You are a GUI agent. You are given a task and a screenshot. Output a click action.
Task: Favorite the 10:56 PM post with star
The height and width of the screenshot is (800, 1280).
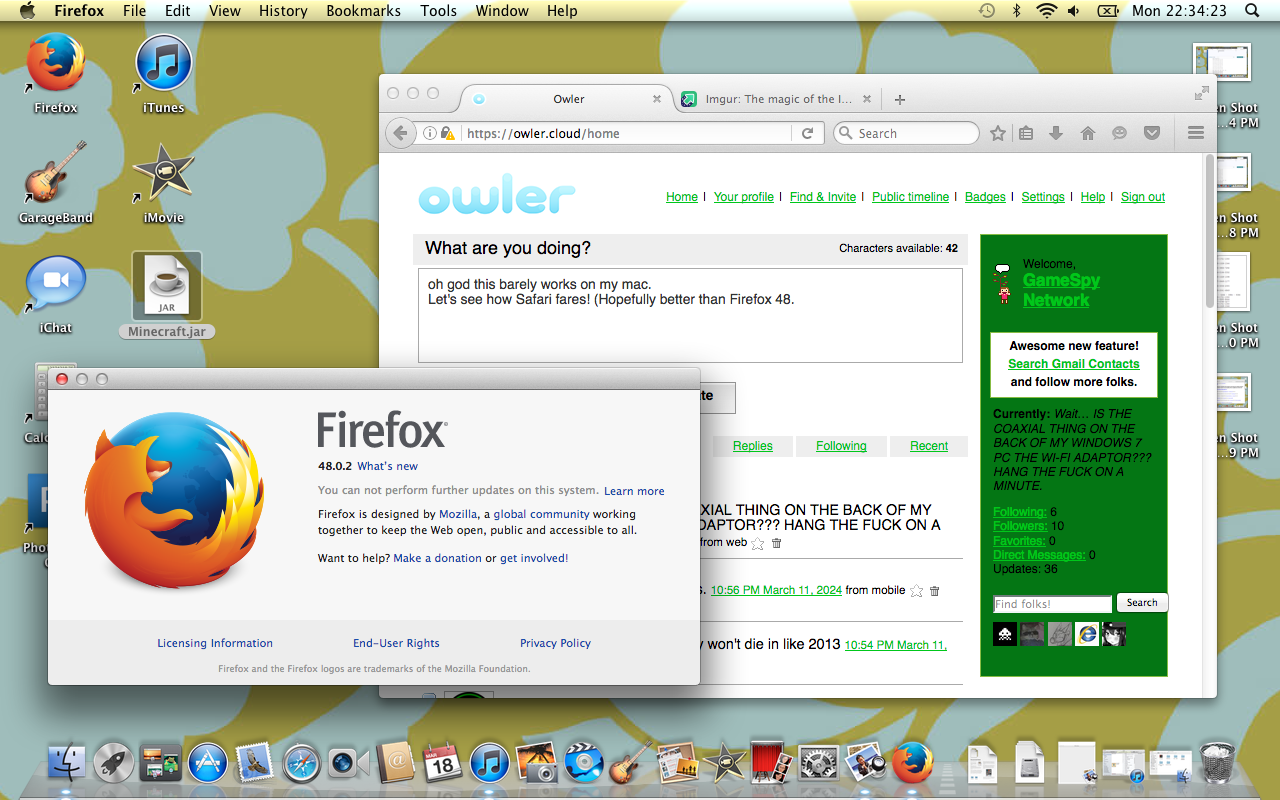tap(916, 591)
